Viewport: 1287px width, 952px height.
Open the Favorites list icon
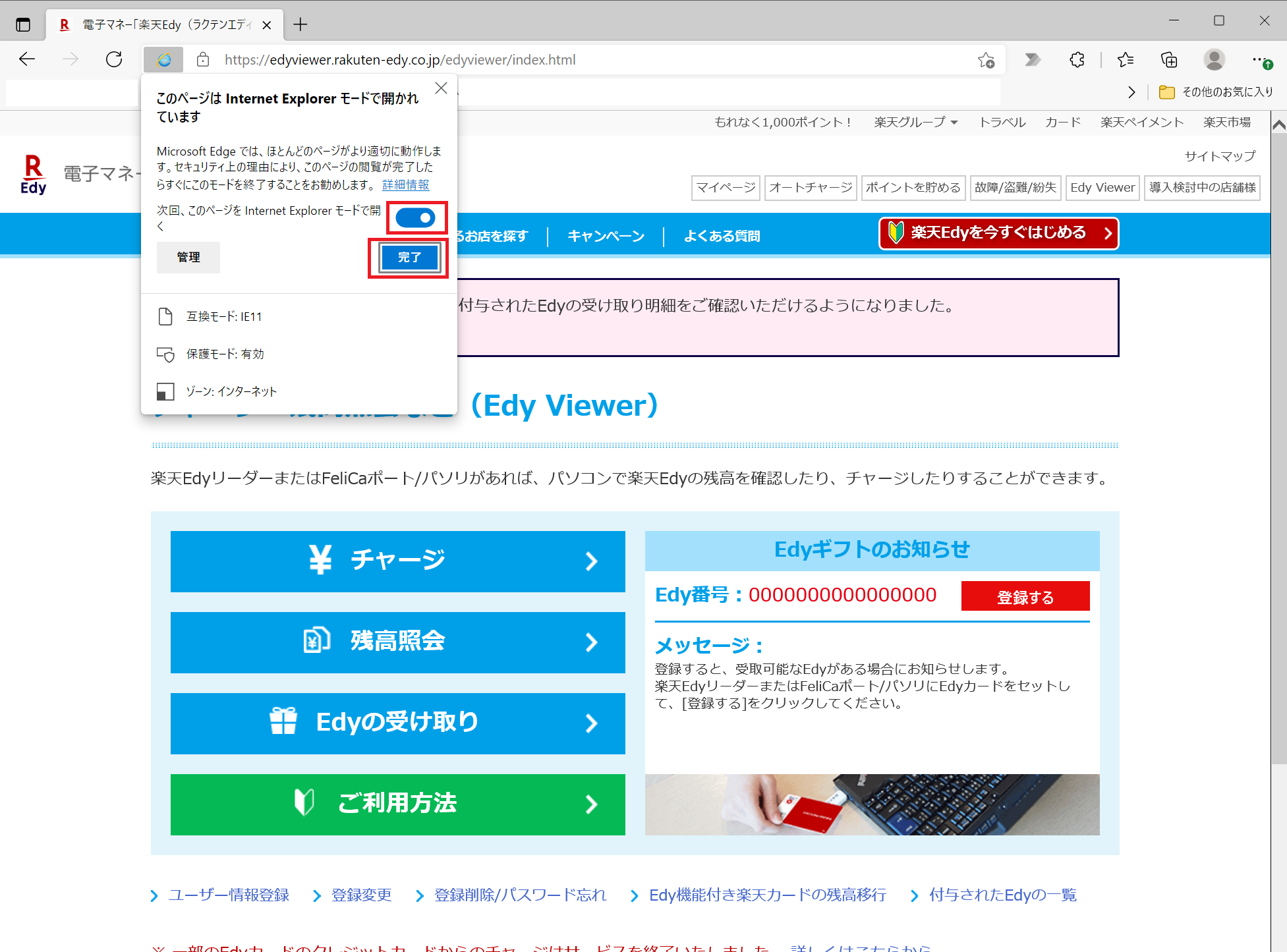1126,60
